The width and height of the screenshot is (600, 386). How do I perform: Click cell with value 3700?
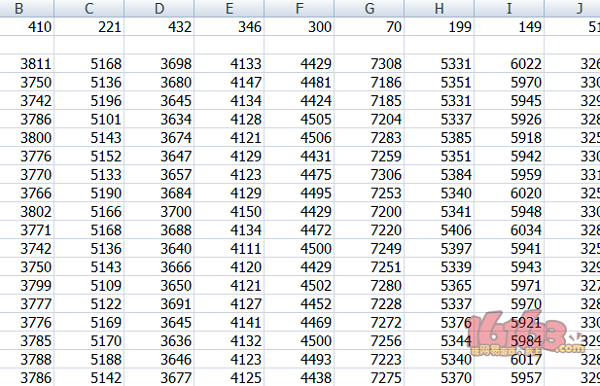(x=159, y=212)
